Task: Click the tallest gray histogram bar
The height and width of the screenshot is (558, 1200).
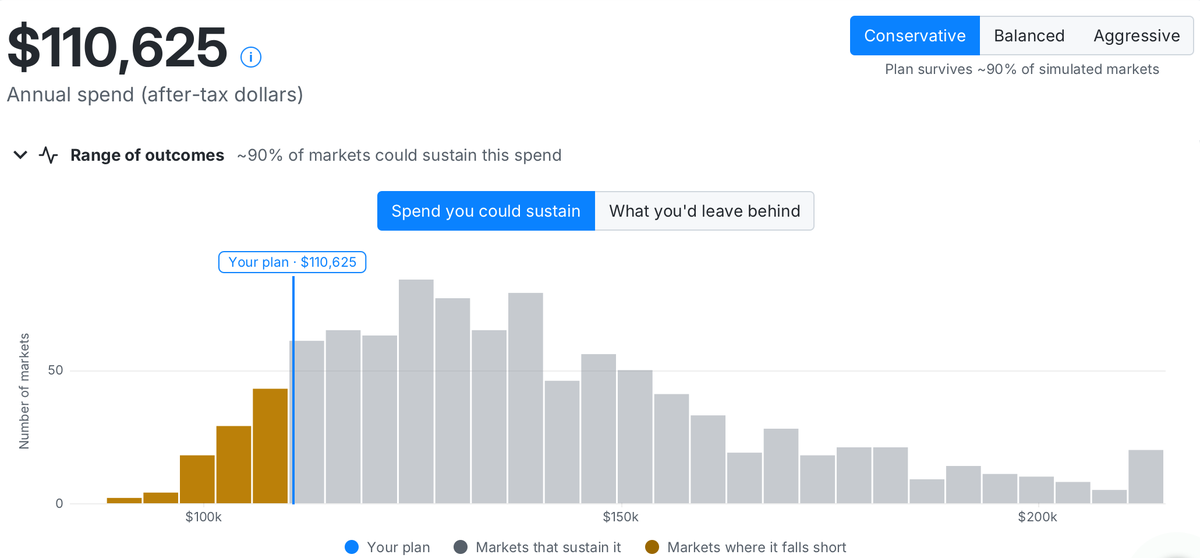Action: (x=416, y=391)
